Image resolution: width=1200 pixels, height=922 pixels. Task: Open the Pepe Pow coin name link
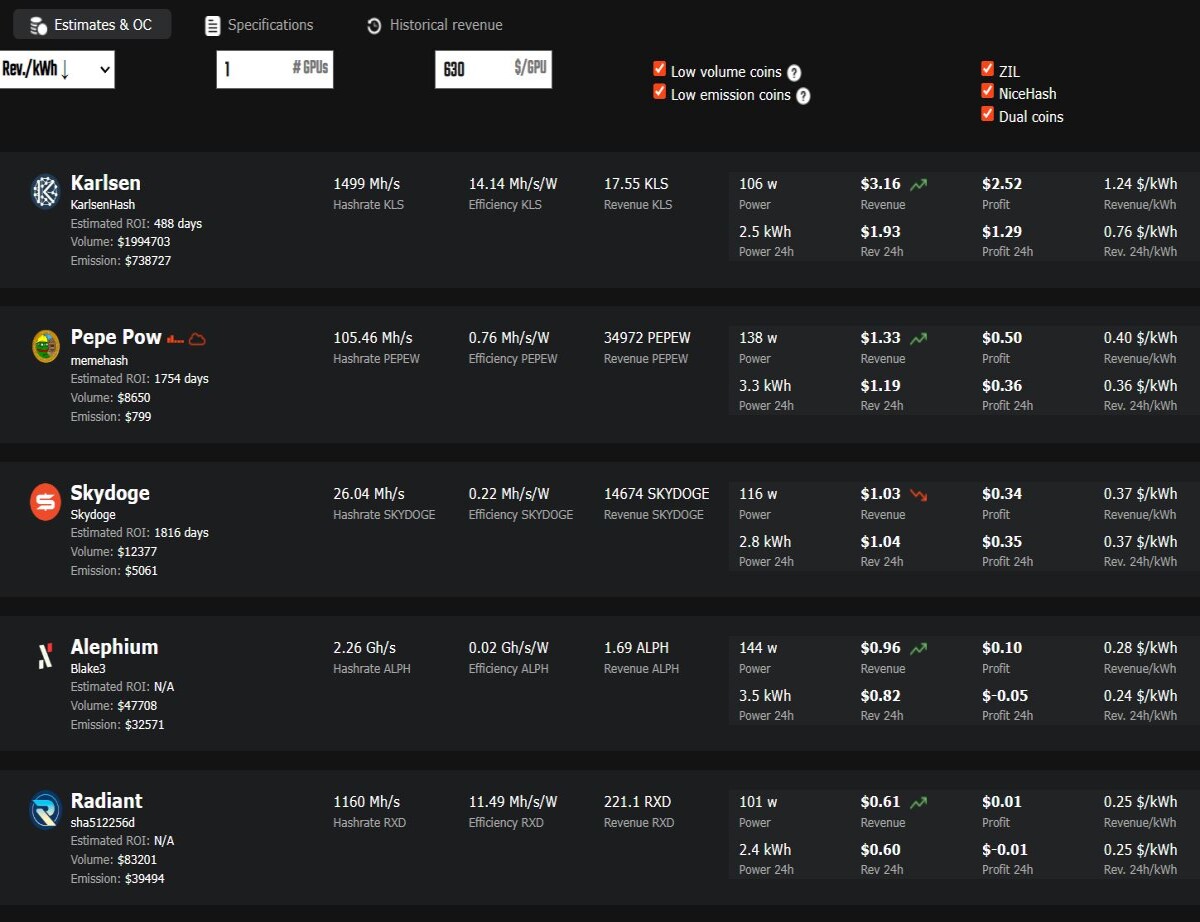click(116, 337)
